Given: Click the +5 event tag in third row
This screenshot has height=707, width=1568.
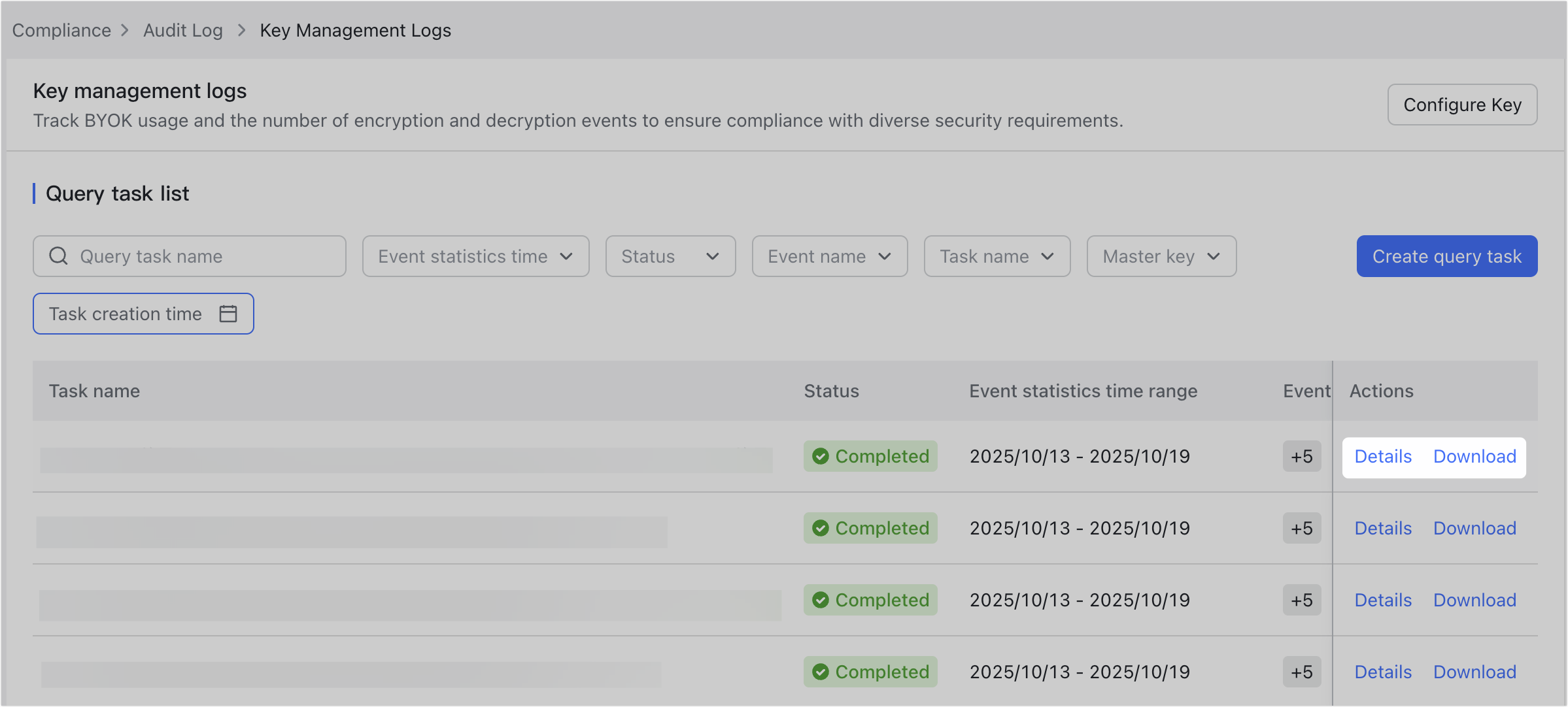Looking at the screenshot, I should point(1302,600).
